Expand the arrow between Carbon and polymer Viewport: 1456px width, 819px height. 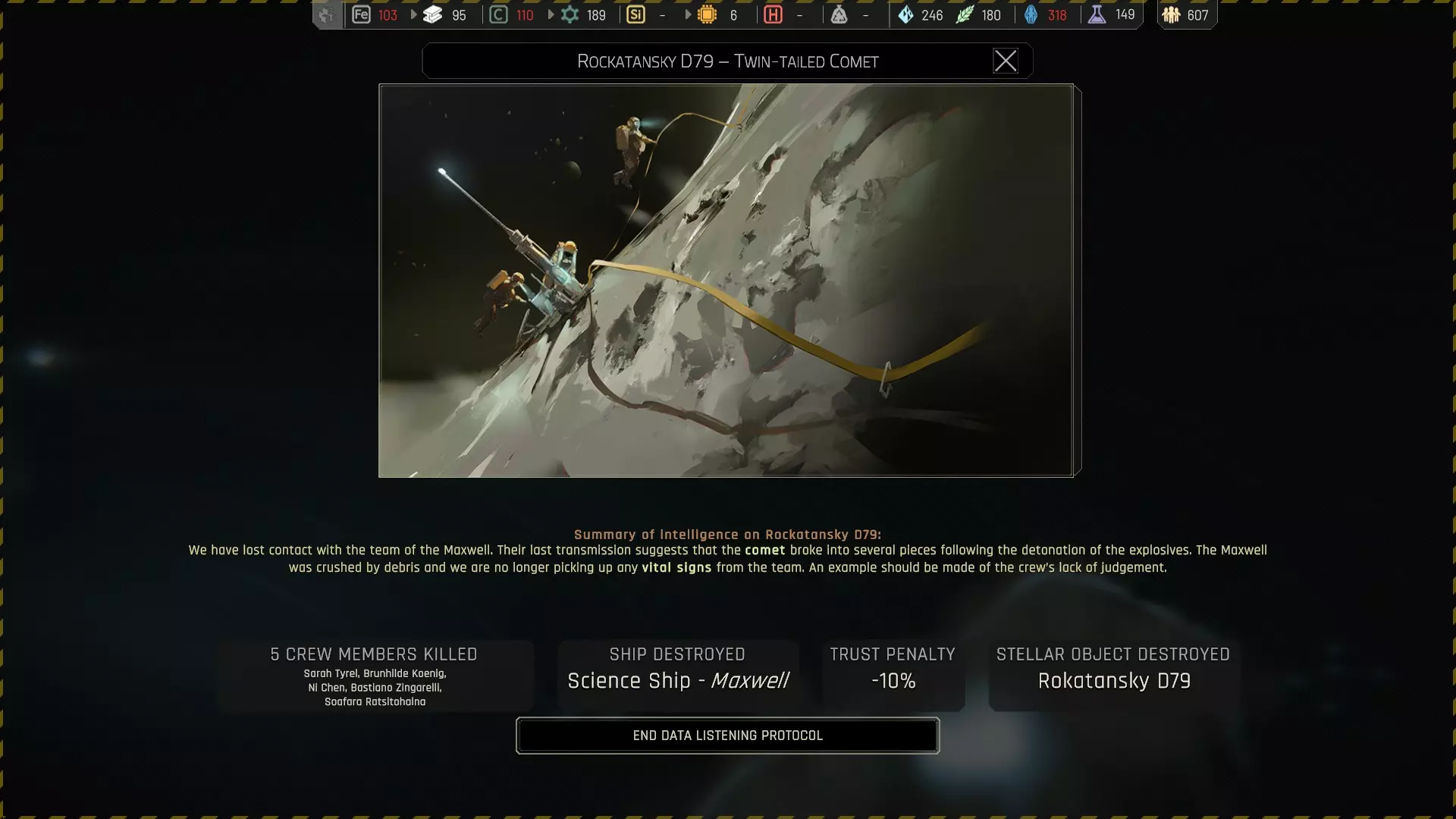[x=551, y=14]
